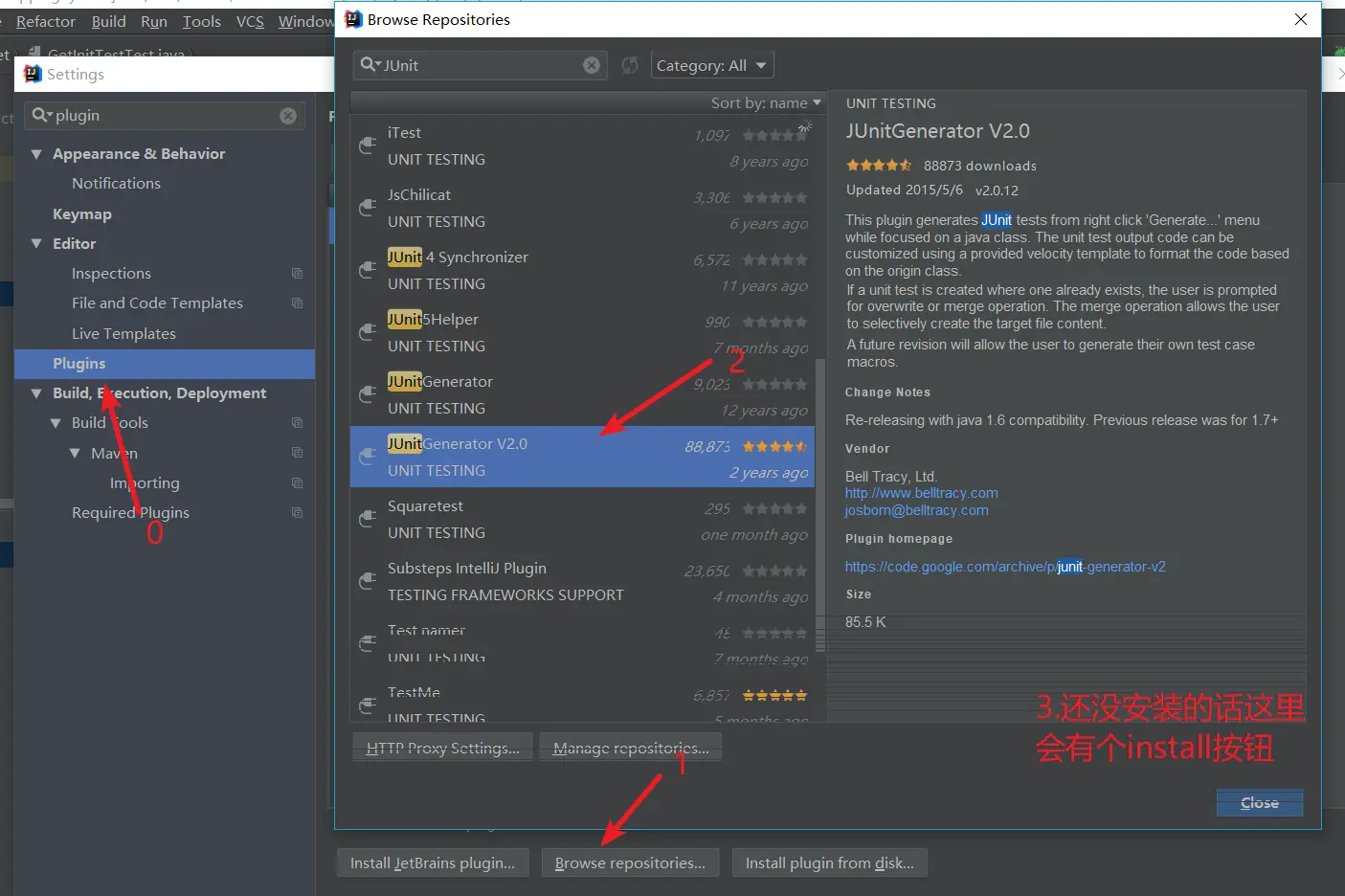Screen dimensions: 1345x896
Task: Click the refresh repositories icon
Action: (630, 65)
